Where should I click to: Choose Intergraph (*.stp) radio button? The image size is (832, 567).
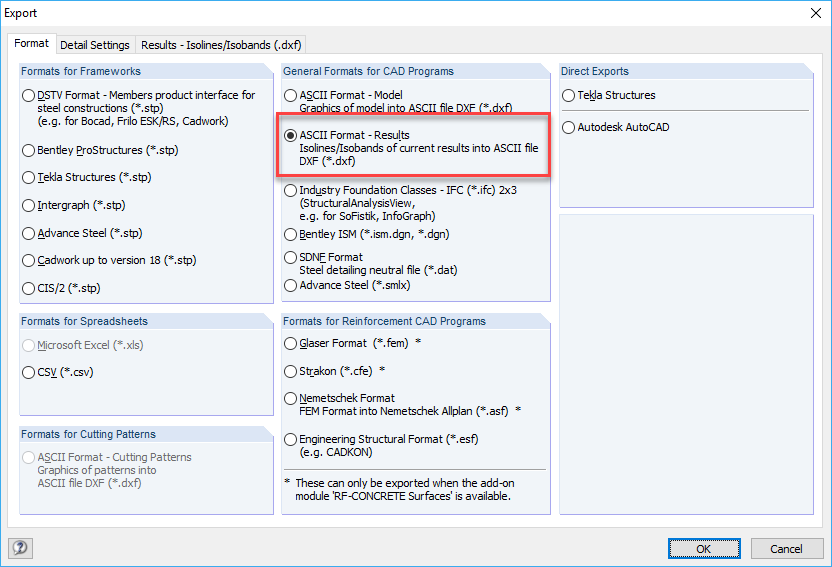29,206
